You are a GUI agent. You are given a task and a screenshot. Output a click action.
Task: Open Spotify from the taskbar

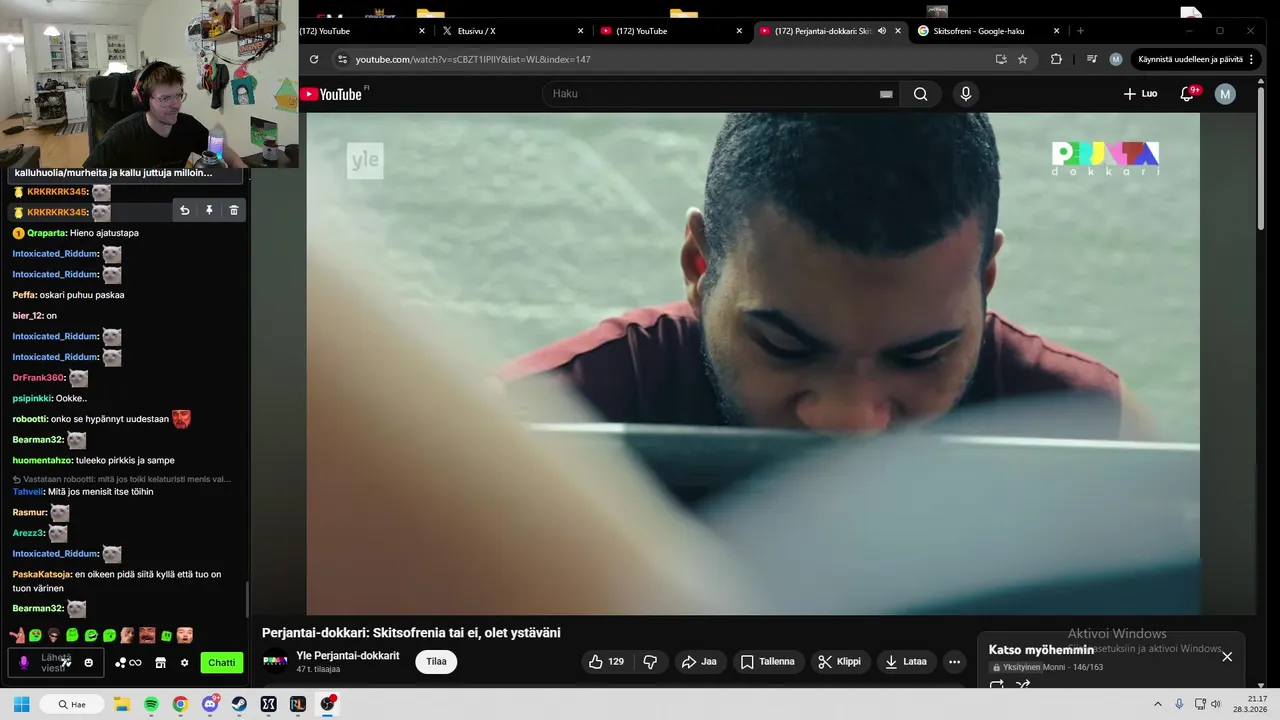point(151,704)
